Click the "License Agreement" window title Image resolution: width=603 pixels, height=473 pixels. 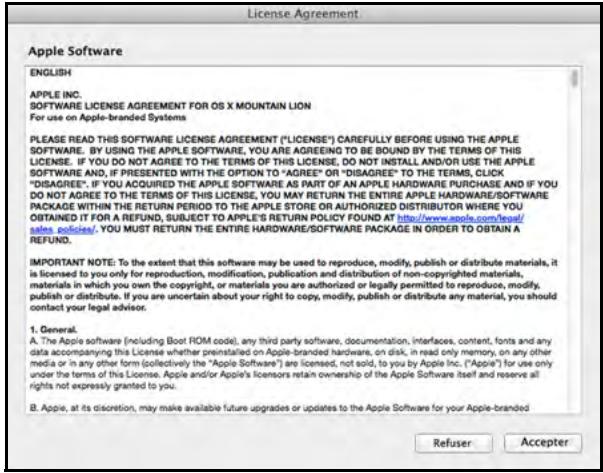click(x=303, y=14)
